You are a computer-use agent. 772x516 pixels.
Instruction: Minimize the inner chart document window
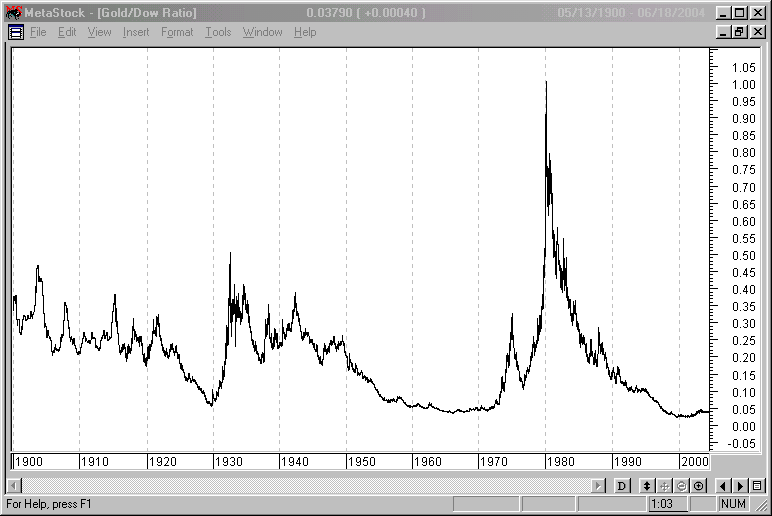[x=723, y=32]
